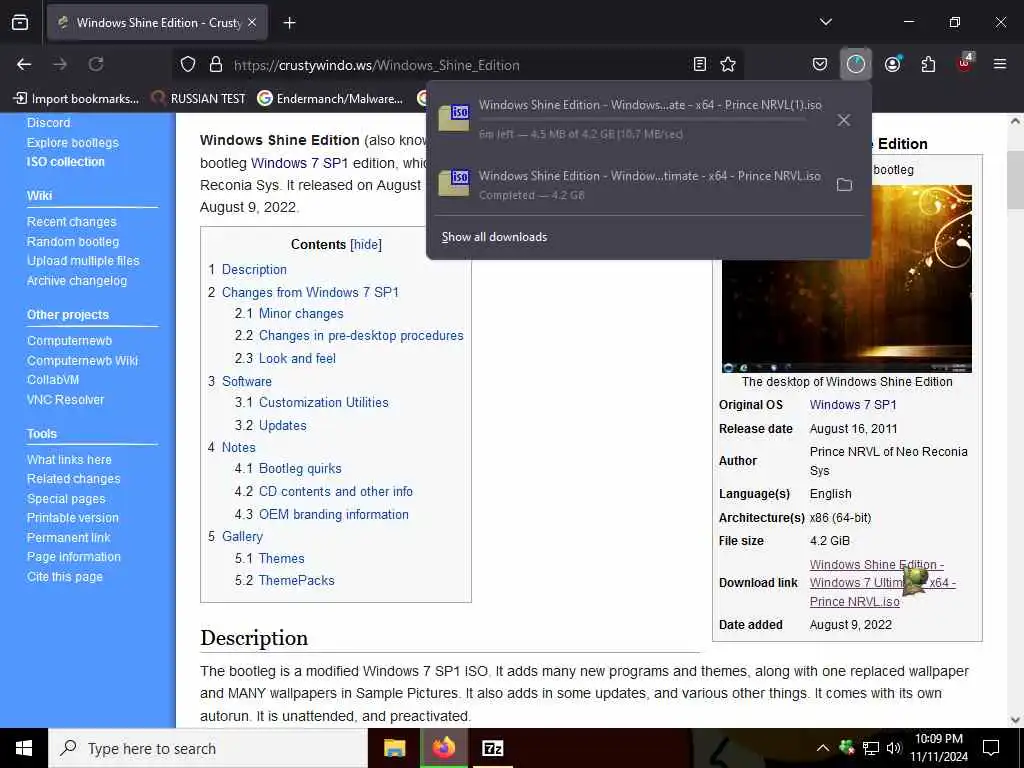The width and height of the screenshot is (1024, 768).
Task: Open the Firefox account icon
Action: [x=892, y=64]
